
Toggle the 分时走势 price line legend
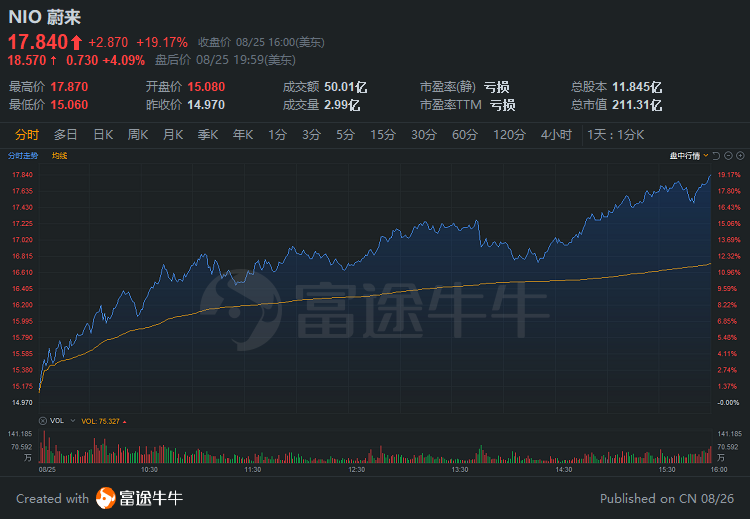(x=23, y=156)
